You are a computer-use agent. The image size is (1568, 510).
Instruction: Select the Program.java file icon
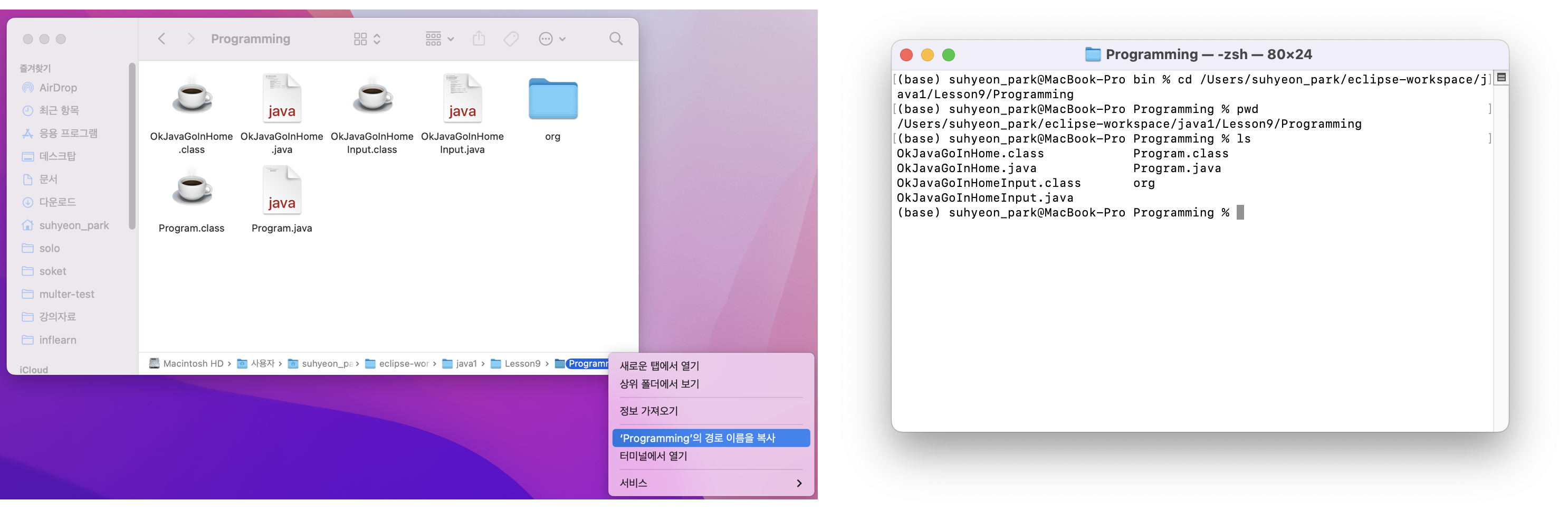click(x=282, y=190)
